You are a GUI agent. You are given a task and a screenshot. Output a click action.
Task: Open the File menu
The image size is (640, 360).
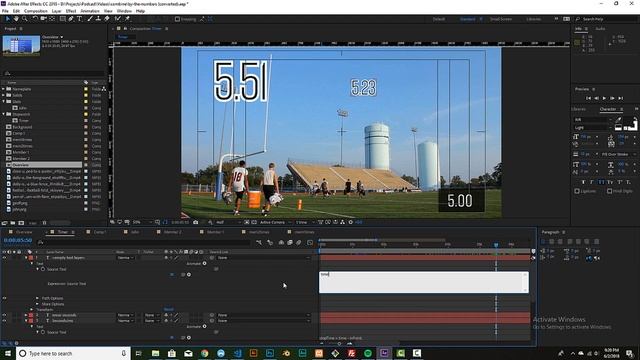[x=5, y=11]
